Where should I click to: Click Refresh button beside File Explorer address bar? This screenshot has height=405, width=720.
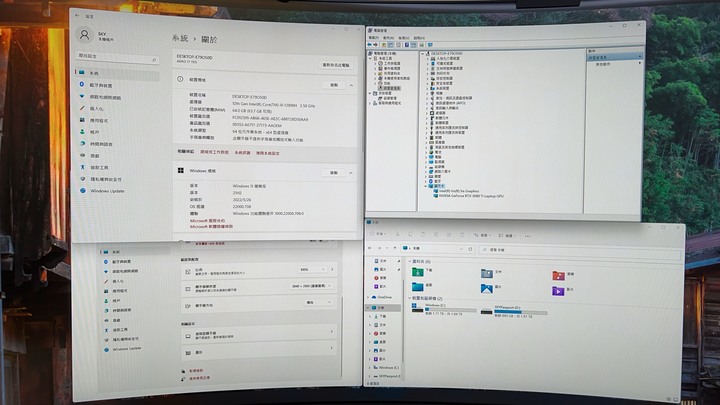(x=470, y=249)
